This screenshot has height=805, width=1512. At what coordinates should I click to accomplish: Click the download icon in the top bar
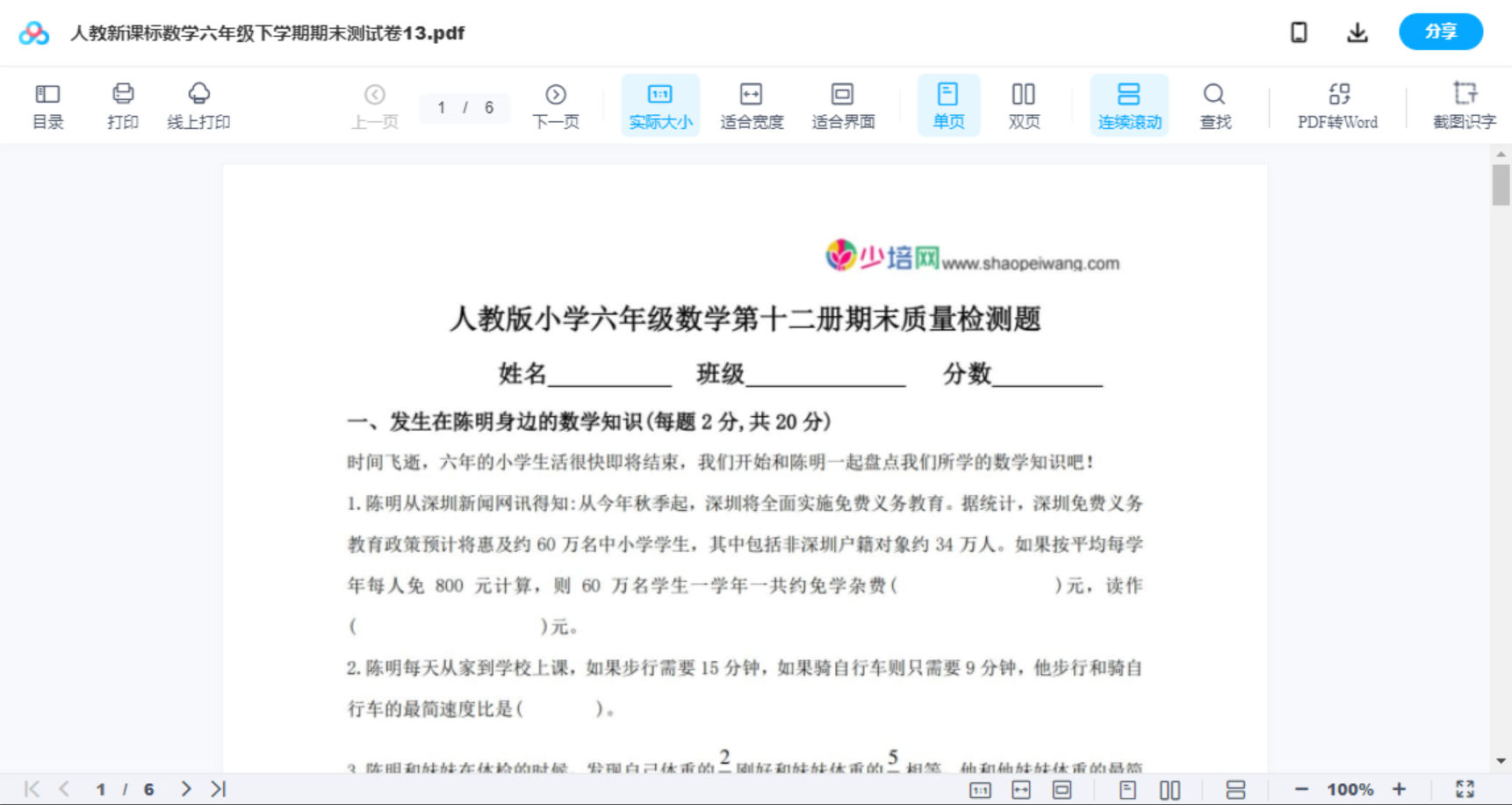point(1357,32)
